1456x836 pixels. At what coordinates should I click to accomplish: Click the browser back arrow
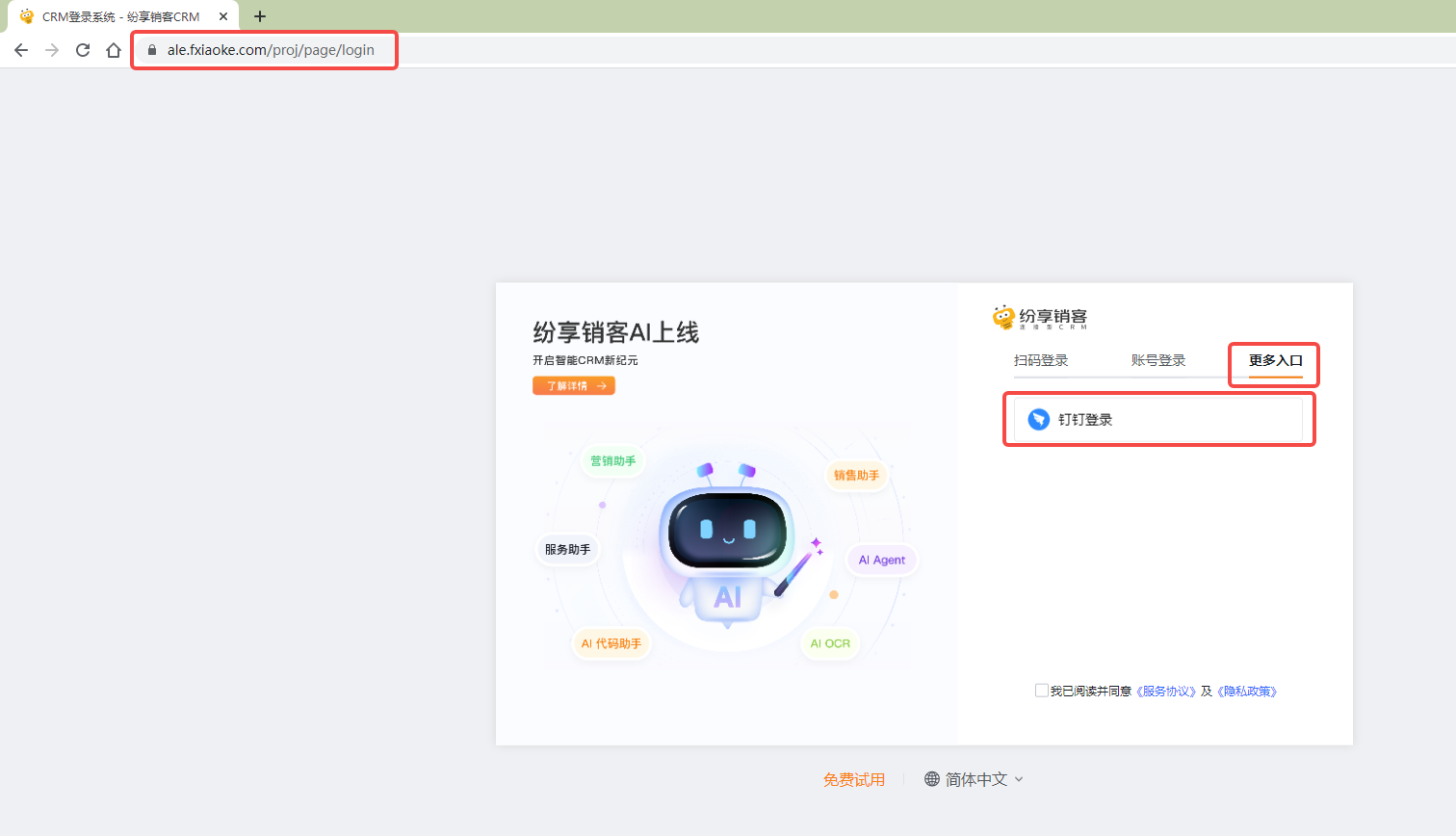coord(21,50)
